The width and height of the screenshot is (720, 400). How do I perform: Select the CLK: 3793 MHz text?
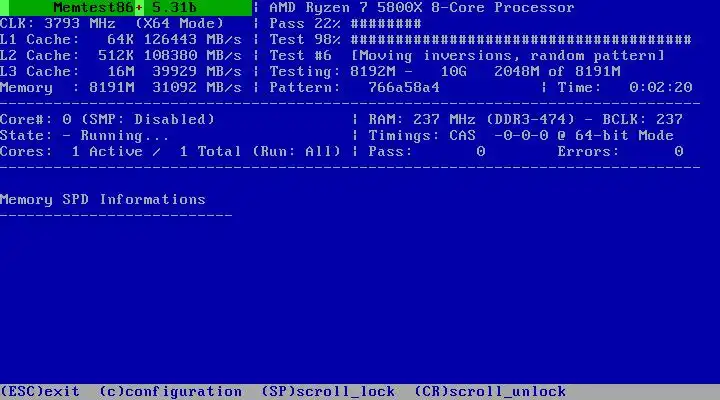point(58,23)
